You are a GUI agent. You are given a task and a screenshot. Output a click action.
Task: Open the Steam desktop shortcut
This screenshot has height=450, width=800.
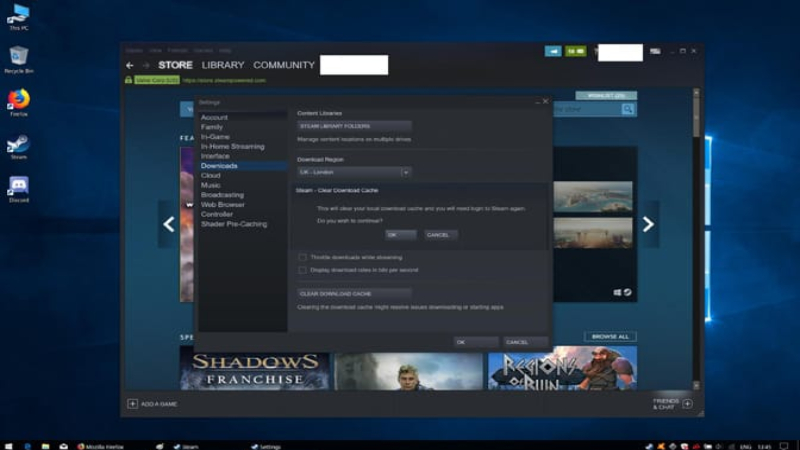19,146
